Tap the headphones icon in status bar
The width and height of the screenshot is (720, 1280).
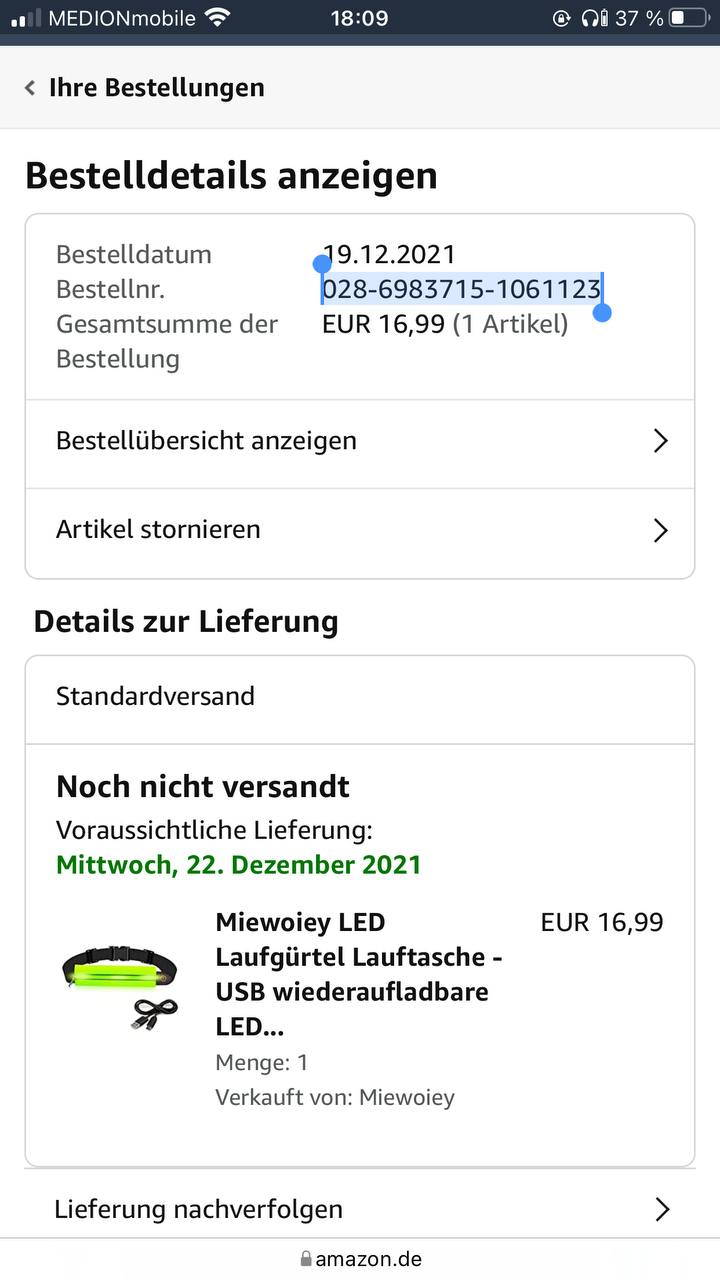coord(594,17)
